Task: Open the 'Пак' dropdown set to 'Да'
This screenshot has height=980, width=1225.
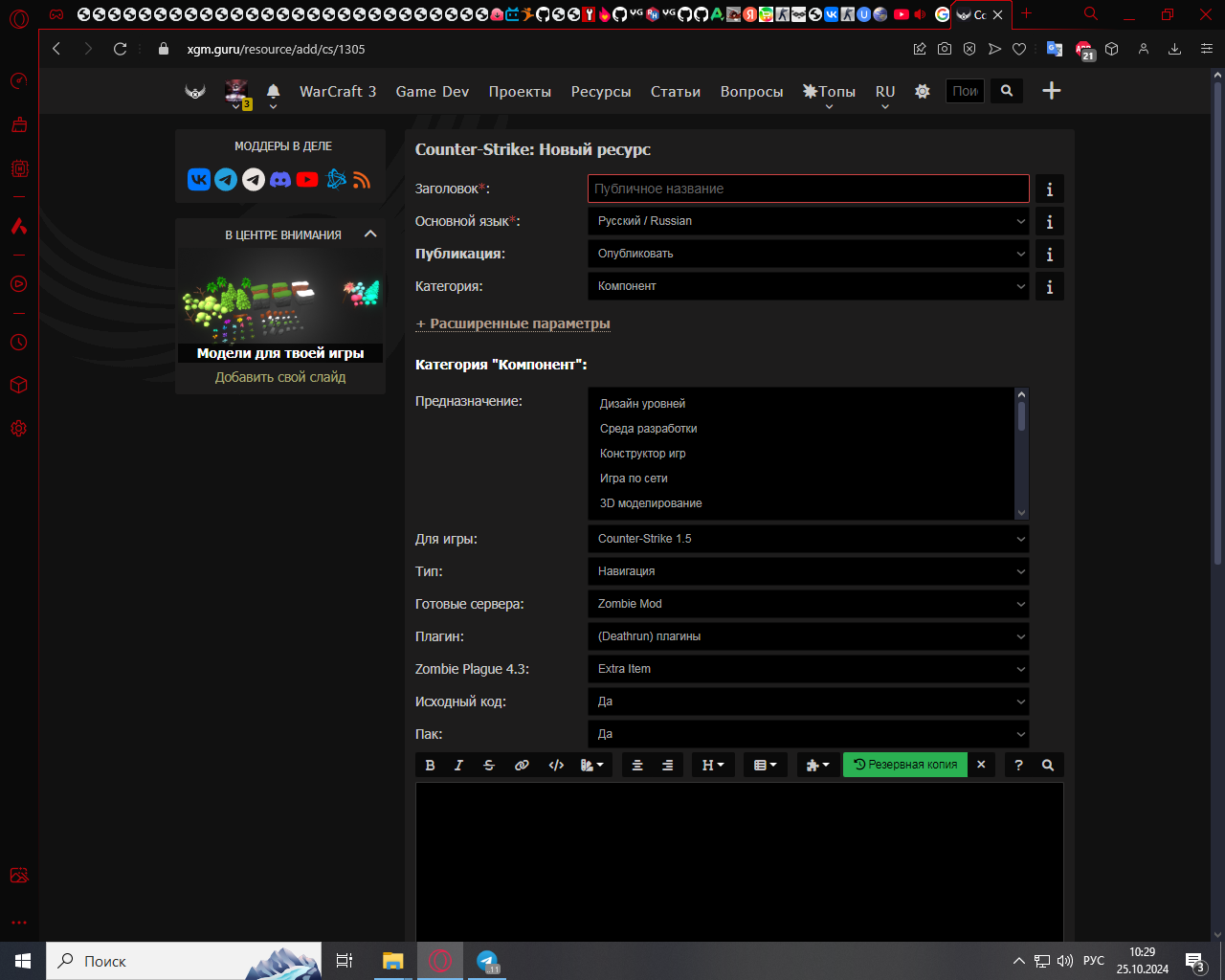Action: tap(809, 734)
